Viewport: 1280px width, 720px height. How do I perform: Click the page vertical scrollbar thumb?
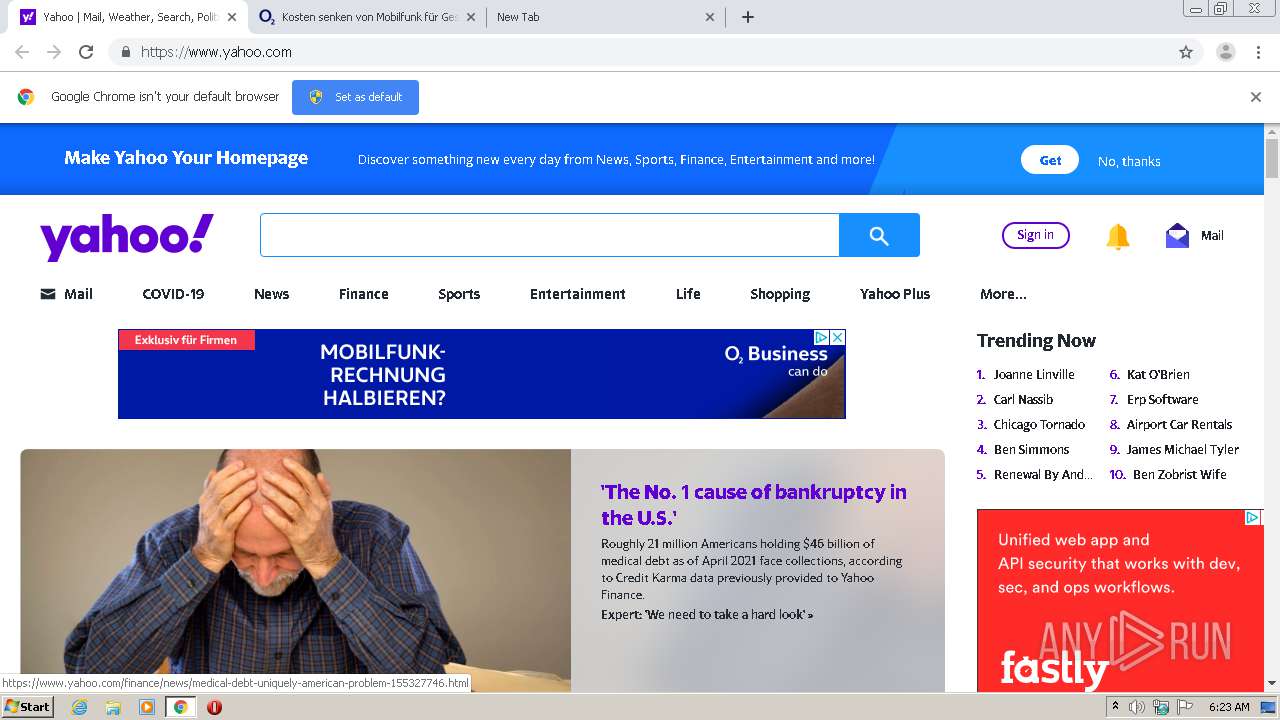[x=1272, y=159]
